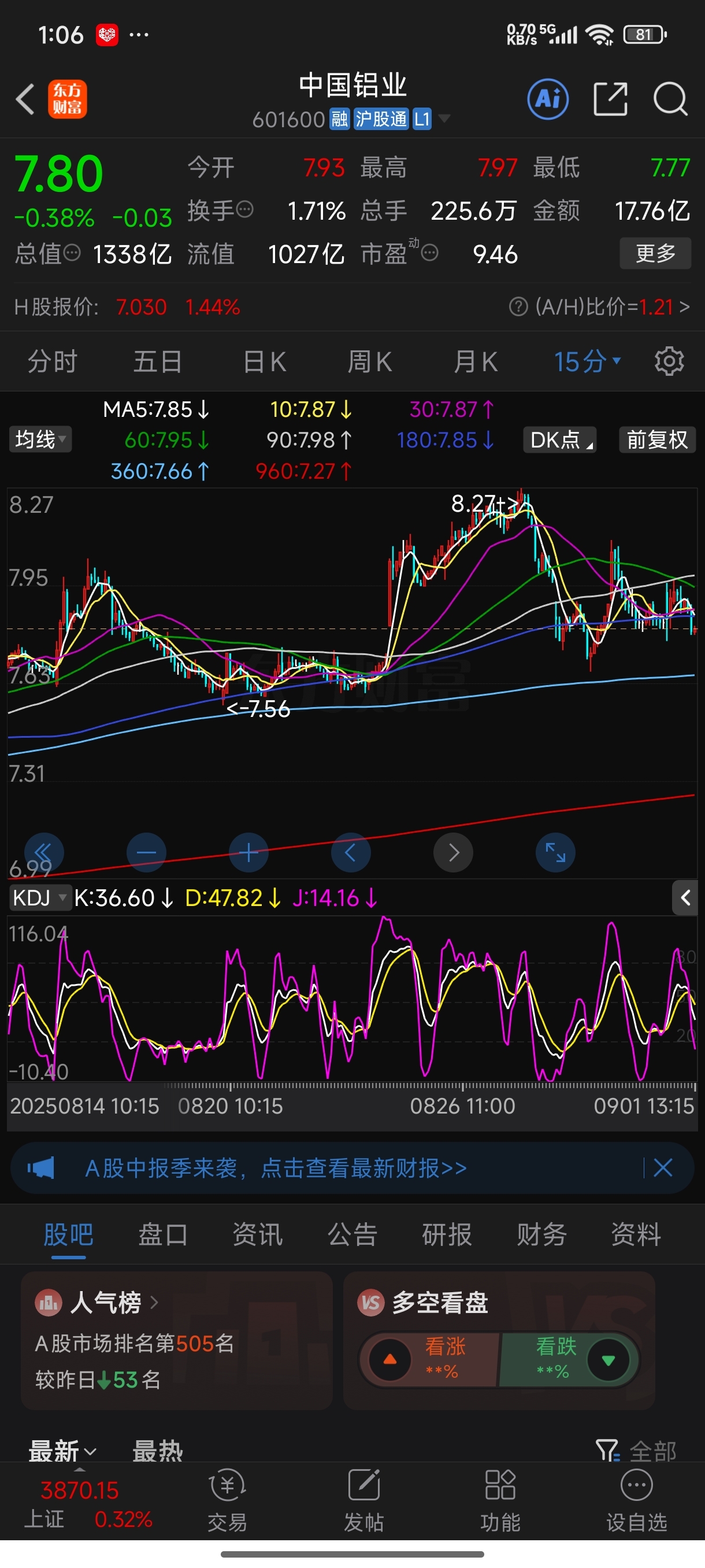This screenshot has height=1568, width=705.
Task: Open 发帖 post icon
Action: (x=363, y=1501)
